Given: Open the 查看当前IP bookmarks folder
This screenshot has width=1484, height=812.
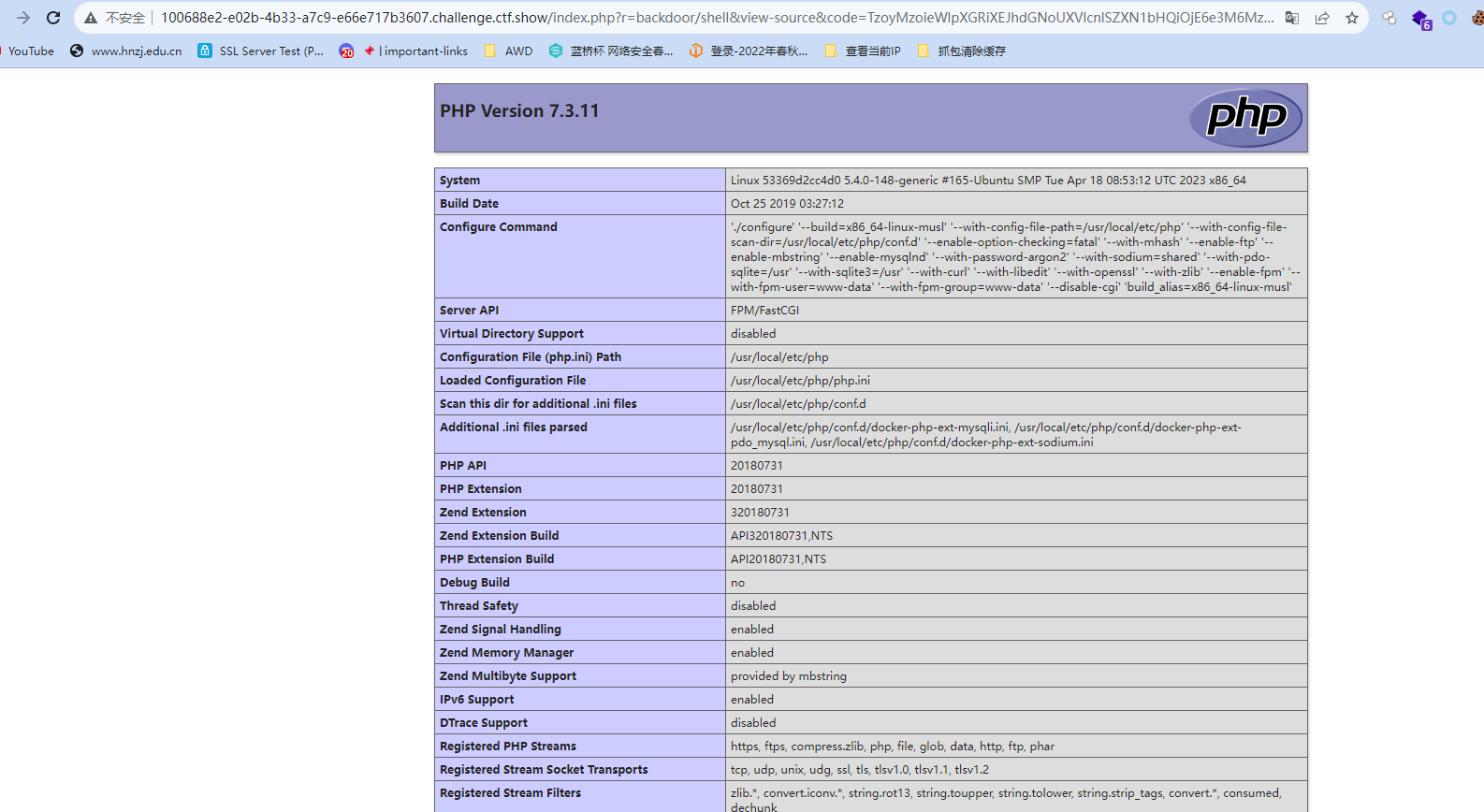Looking at the screenshot, I should point(863,51).
